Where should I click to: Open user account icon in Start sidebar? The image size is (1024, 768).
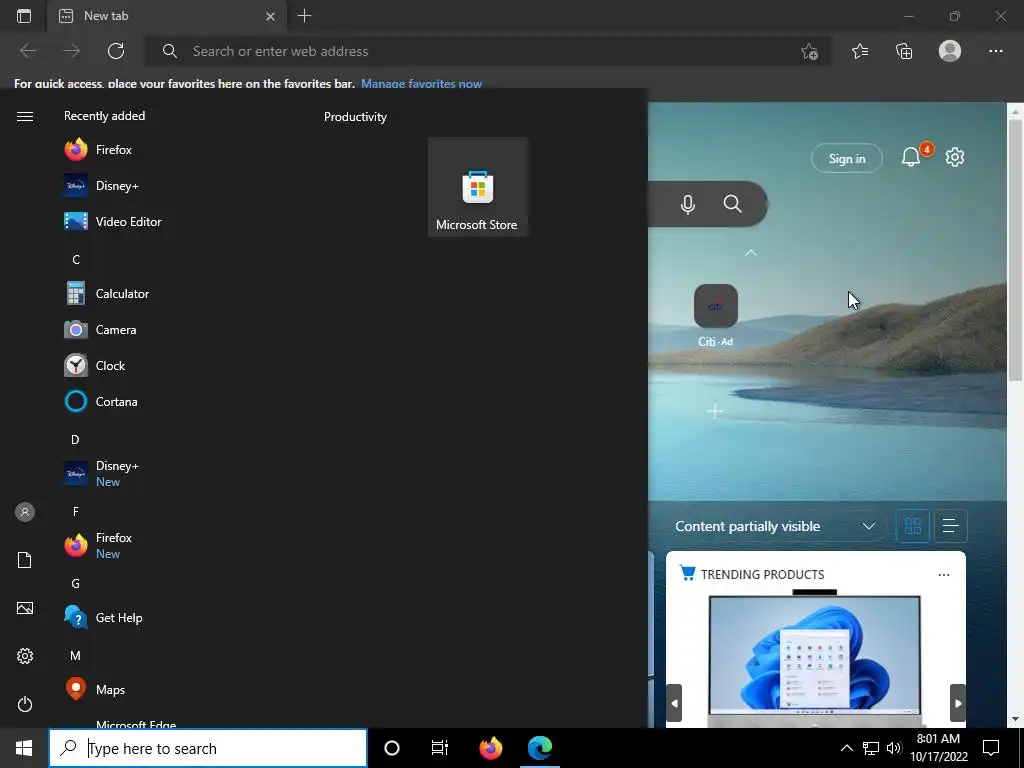point(25,512)
